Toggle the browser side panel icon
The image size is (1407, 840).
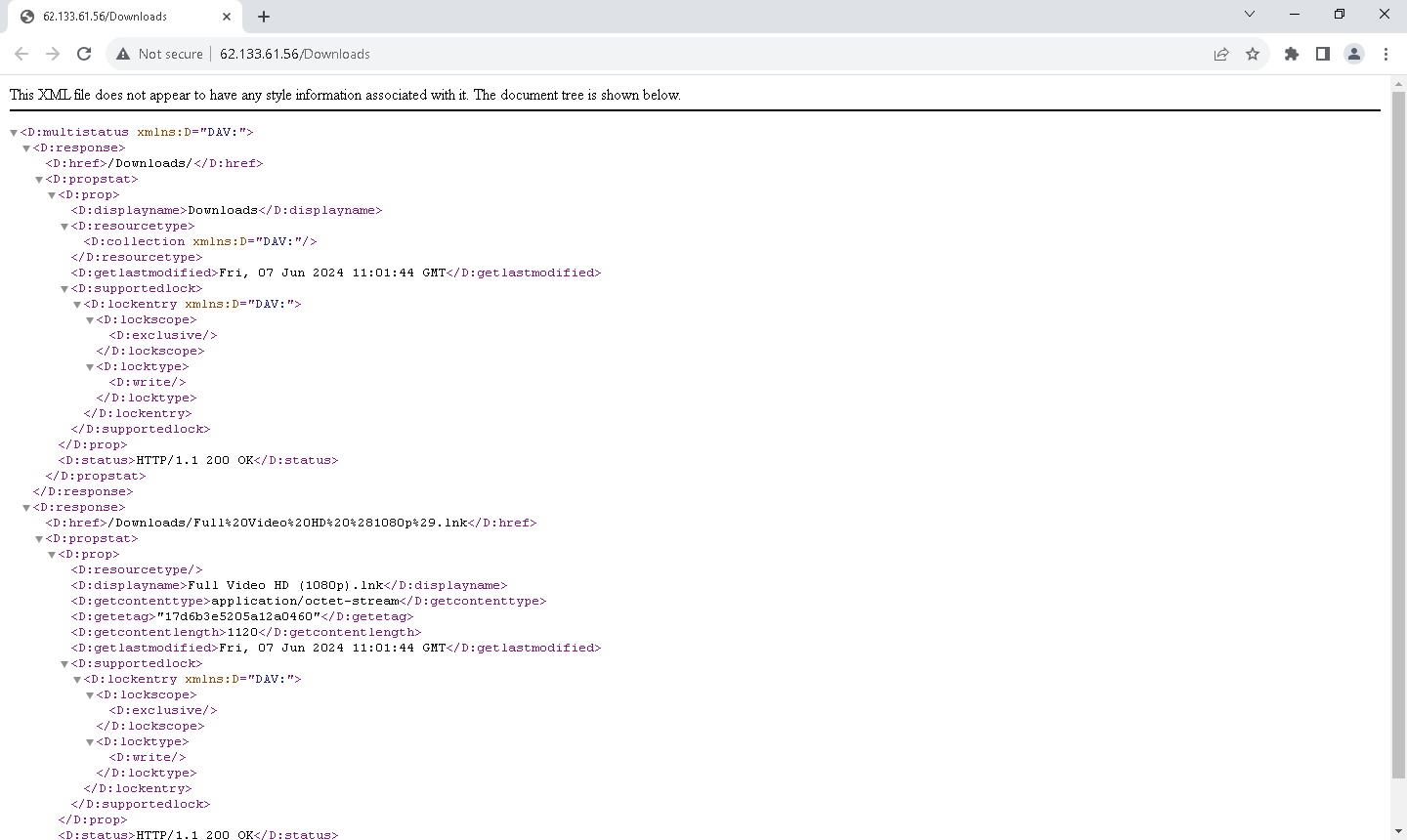pos(1323,54)
